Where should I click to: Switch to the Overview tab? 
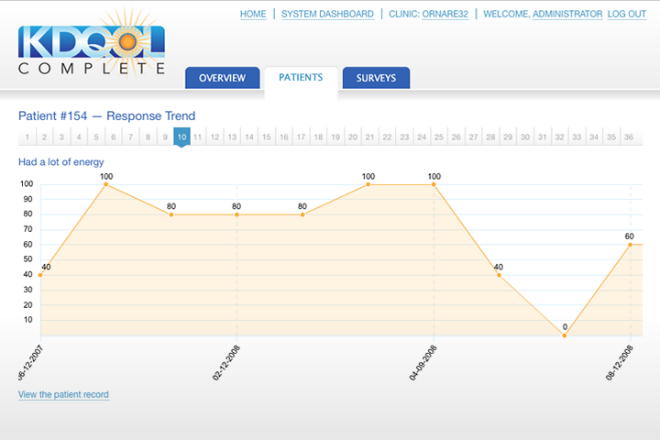point(221,78)
